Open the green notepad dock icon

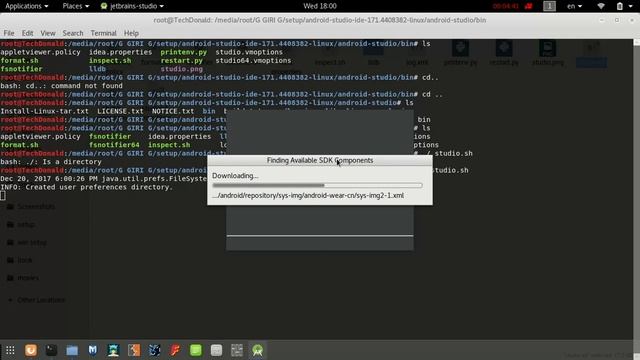196,350
